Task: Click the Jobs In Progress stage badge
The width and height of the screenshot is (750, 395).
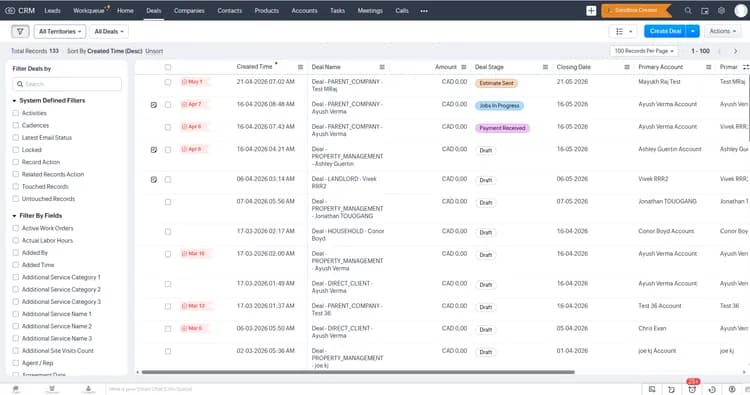Action: 499,106
